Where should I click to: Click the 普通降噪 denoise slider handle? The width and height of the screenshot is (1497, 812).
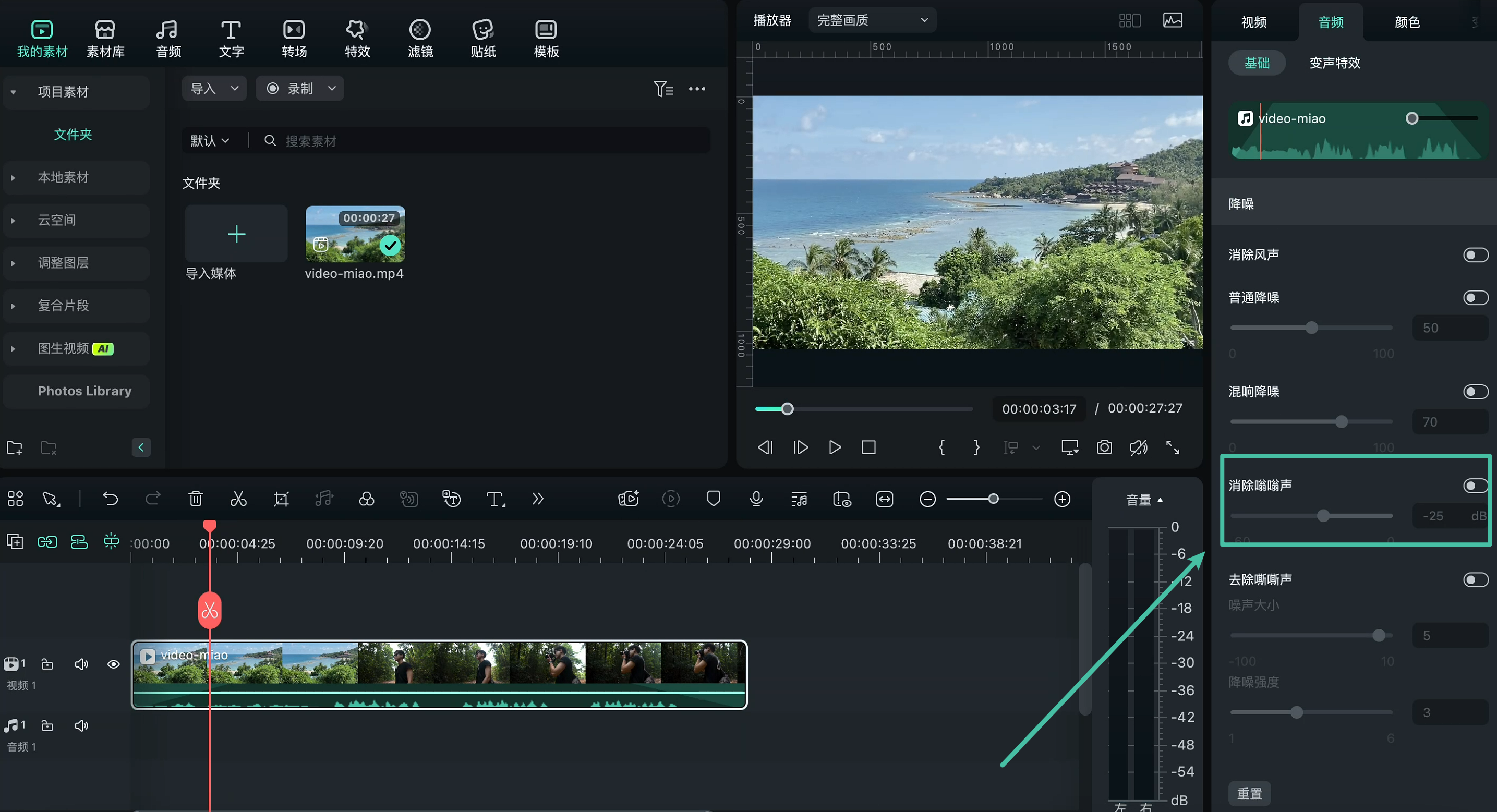coord(1312,328)
